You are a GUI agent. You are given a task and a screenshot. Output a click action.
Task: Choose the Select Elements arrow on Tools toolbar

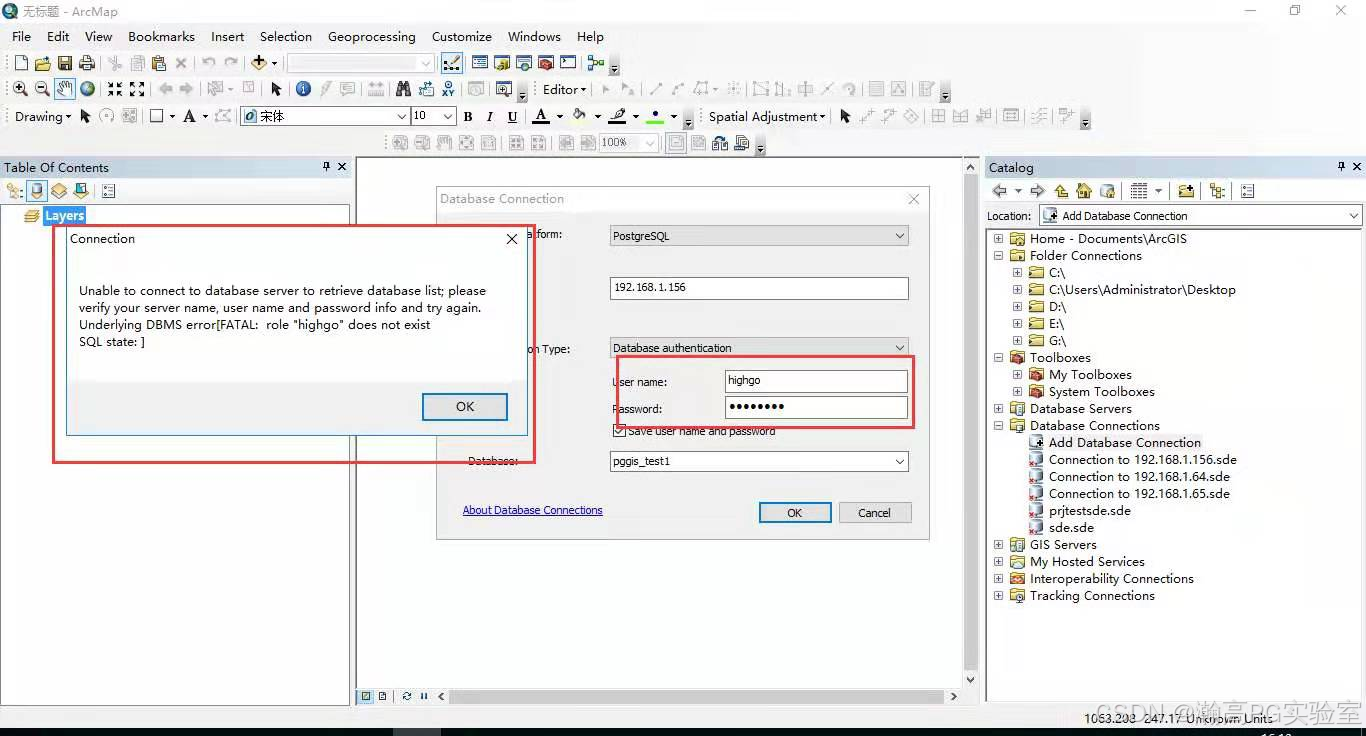pos(276,89)
